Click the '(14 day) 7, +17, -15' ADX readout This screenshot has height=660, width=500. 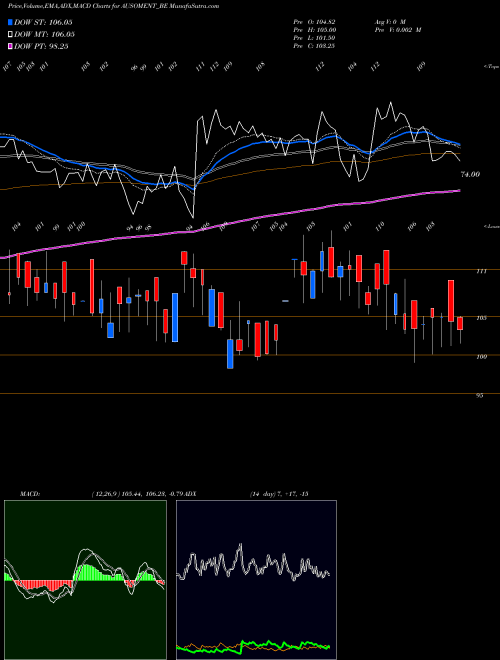point(279,494)
